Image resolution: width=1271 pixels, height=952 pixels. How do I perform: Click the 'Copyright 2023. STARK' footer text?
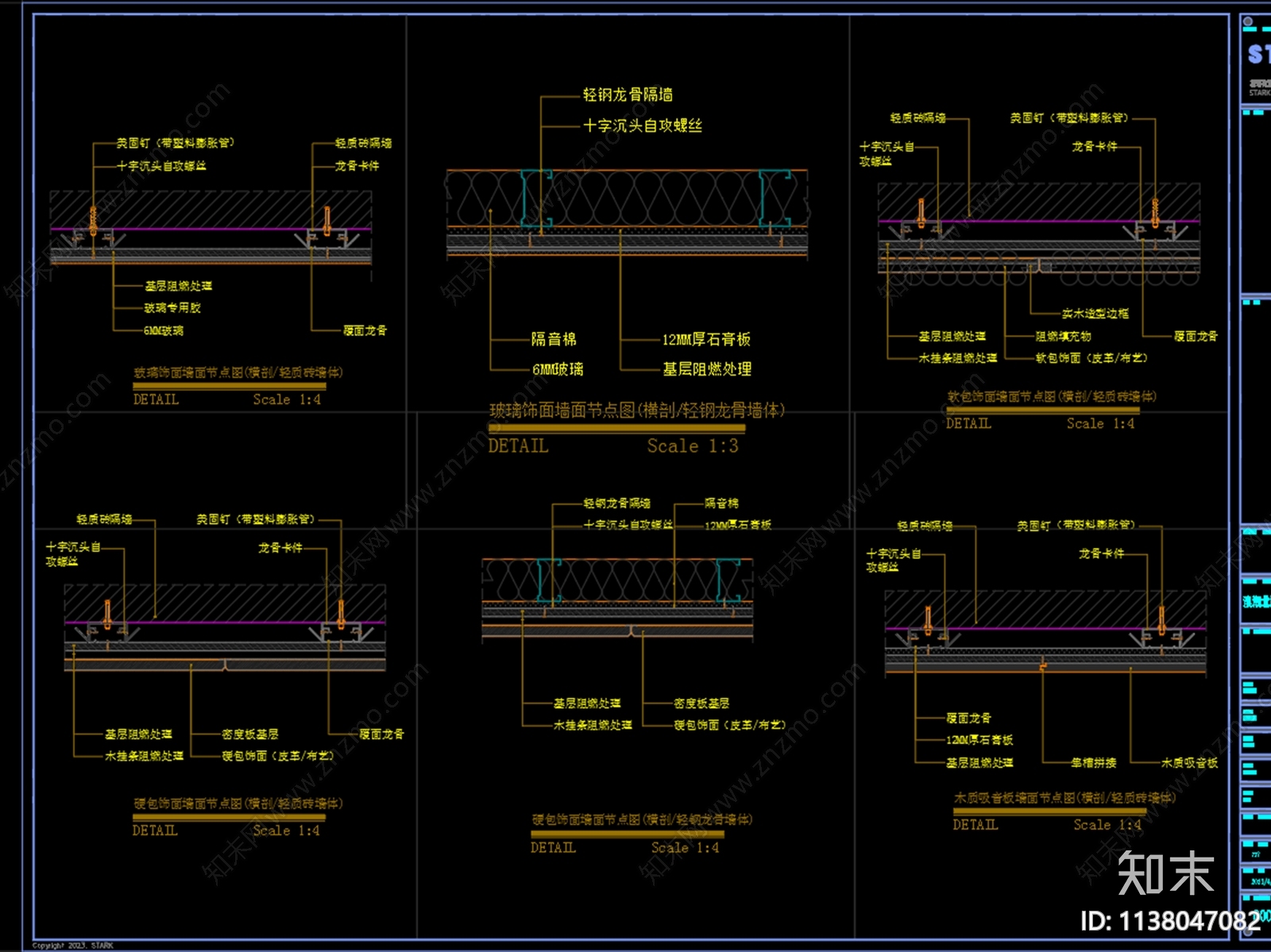73,946
